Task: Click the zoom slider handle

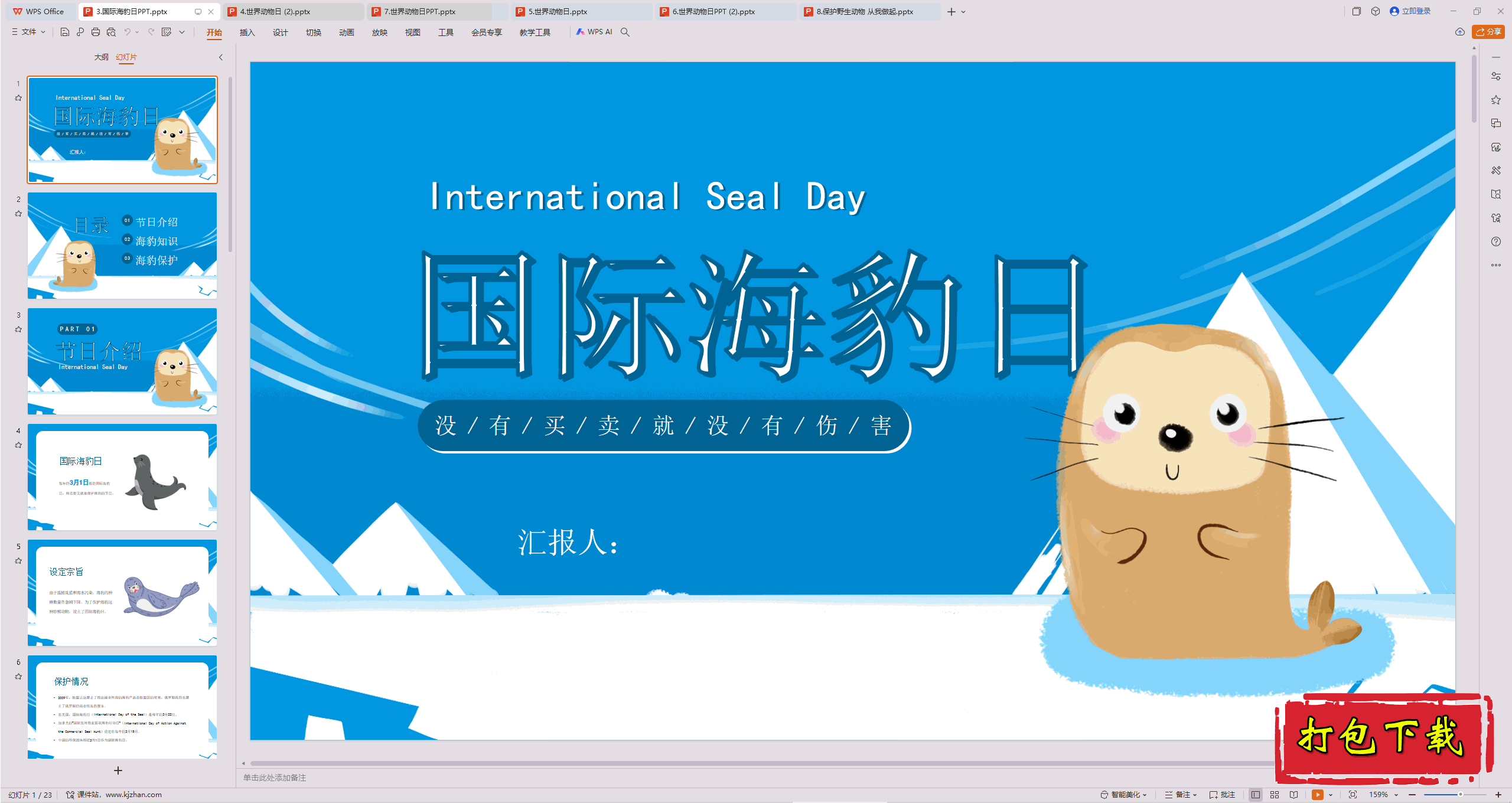Action: click(x=1461, y=795)
